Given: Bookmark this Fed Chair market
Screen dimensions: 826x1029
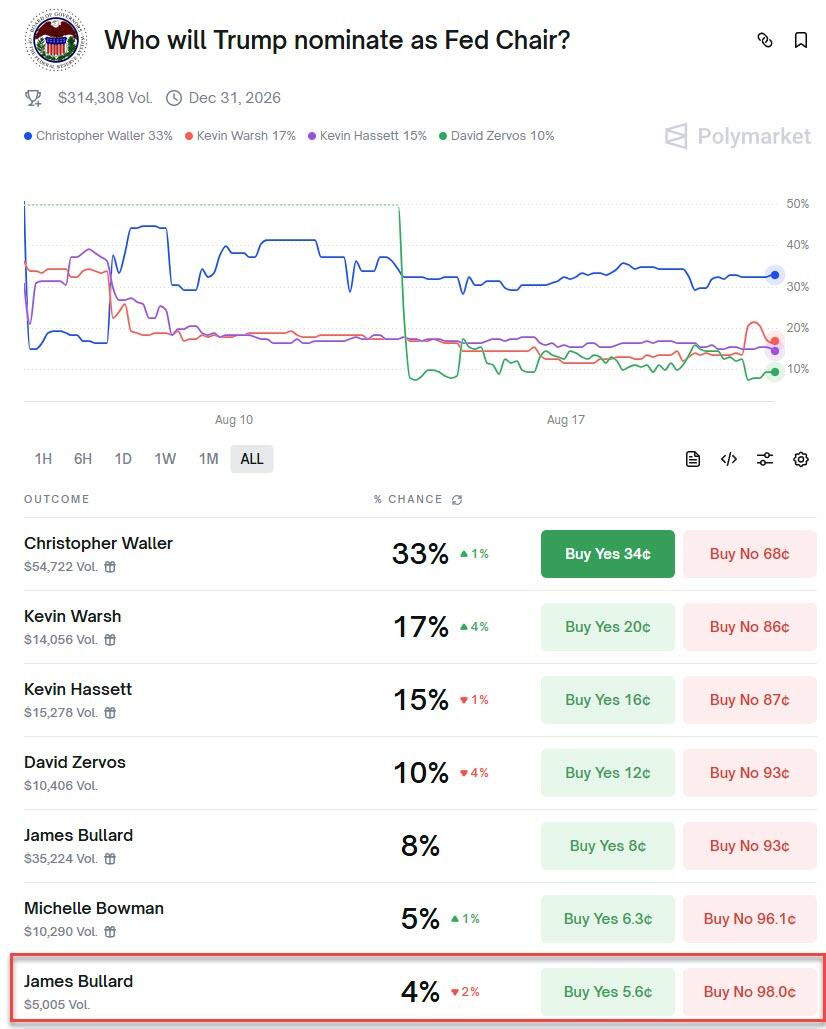Looking at the screenshot, I should pos(801,40).
